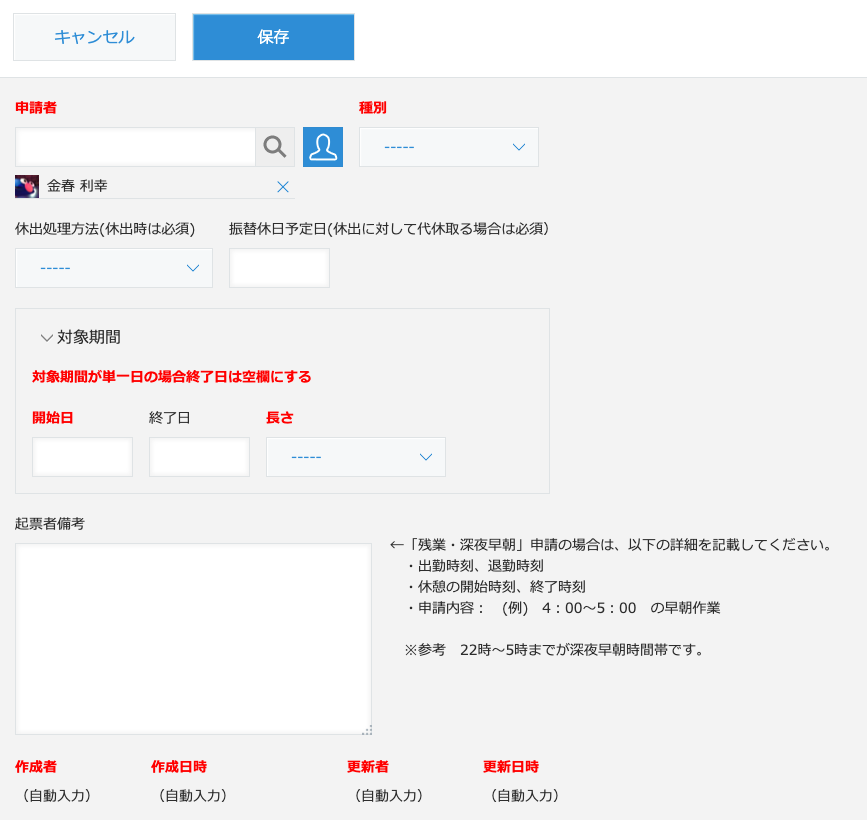This screenshot has height=820, width=867.
Task: Click the 作成者 (自動入力) value
Action: 56,796
